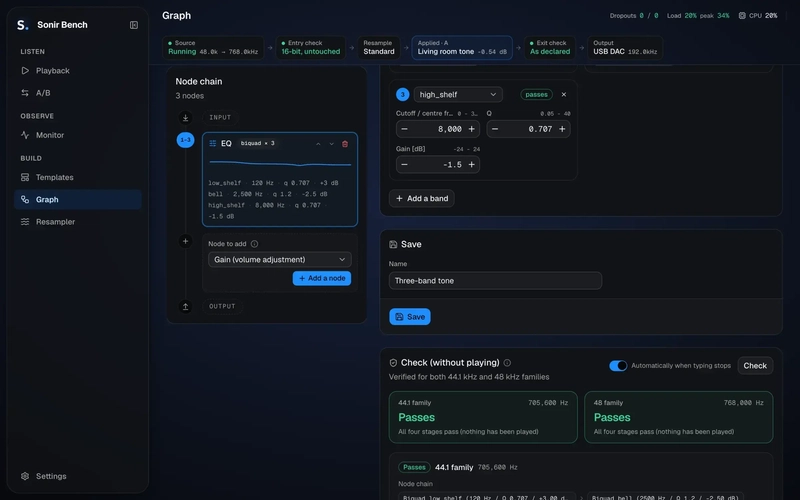Remove band 3 with X icon
The image size is (800, 500).
[564, 94]
